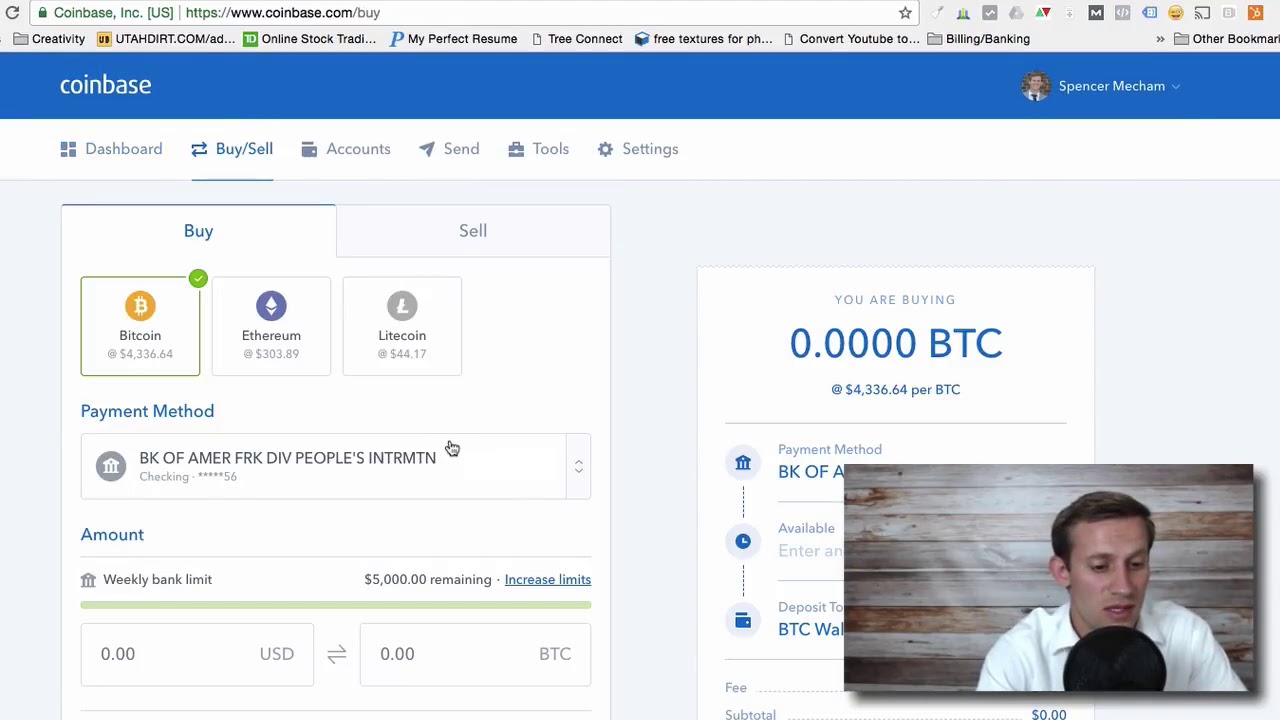Viewport: 1280px width, 720px height.
Task: Open the Billing/Banking bookmarks folder
Action: (979, 39)
